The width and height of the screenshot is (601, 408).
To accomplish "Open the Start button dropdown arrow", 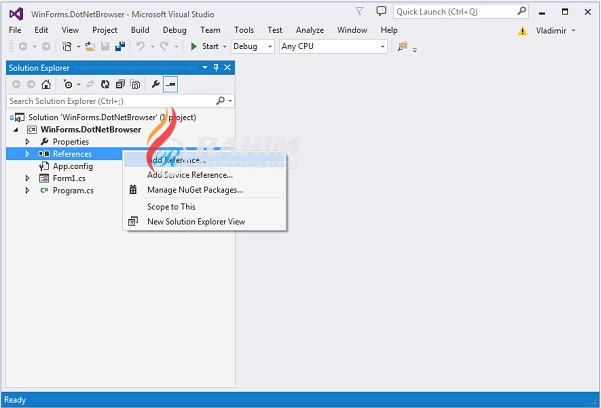I will click(225, 47).
